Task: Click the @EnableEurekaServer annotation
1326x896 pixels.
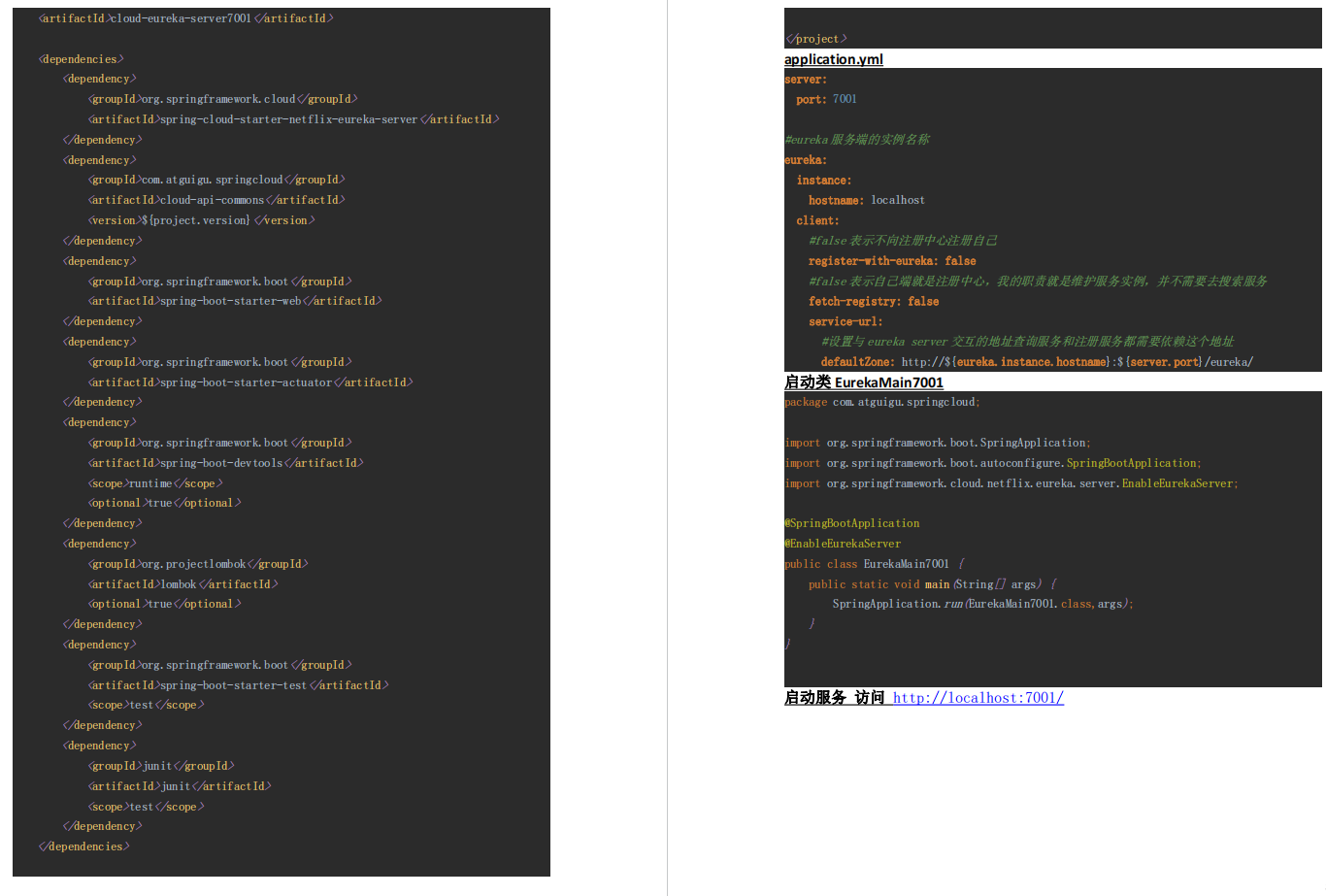Action: point(843,544)
